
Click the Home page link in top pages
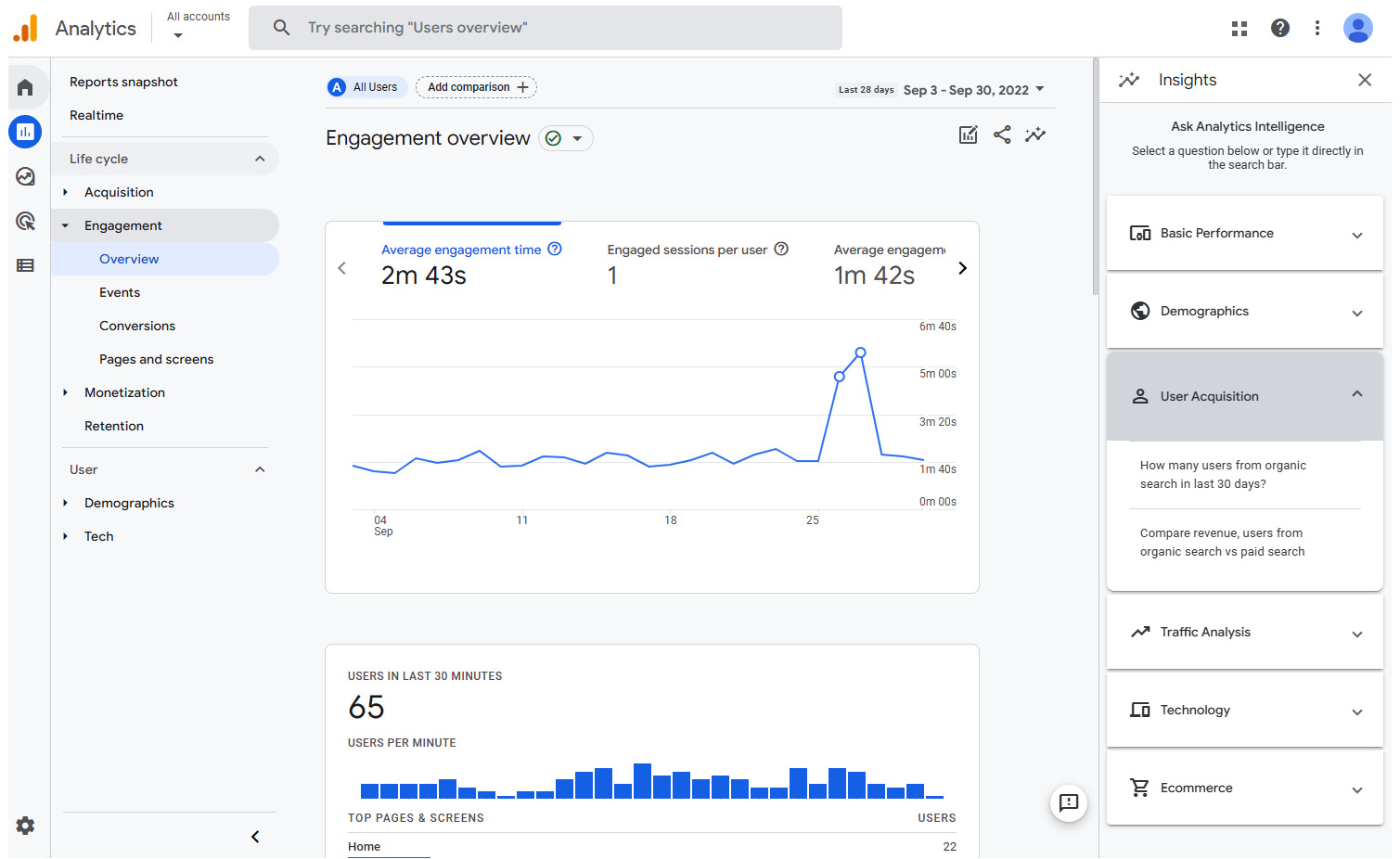click(364, 847)
